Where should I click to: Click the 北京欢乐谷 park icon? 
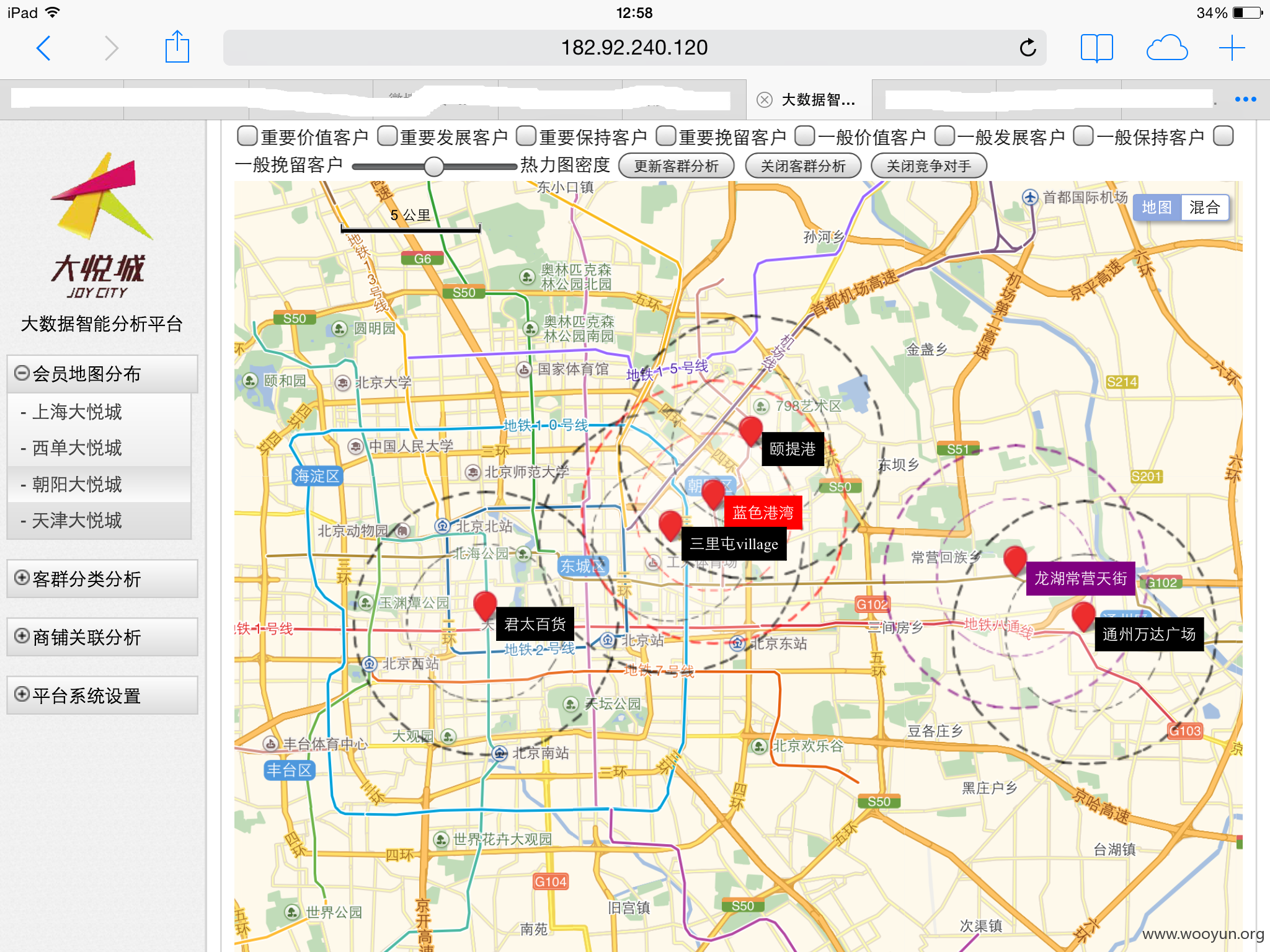(760, 746)
